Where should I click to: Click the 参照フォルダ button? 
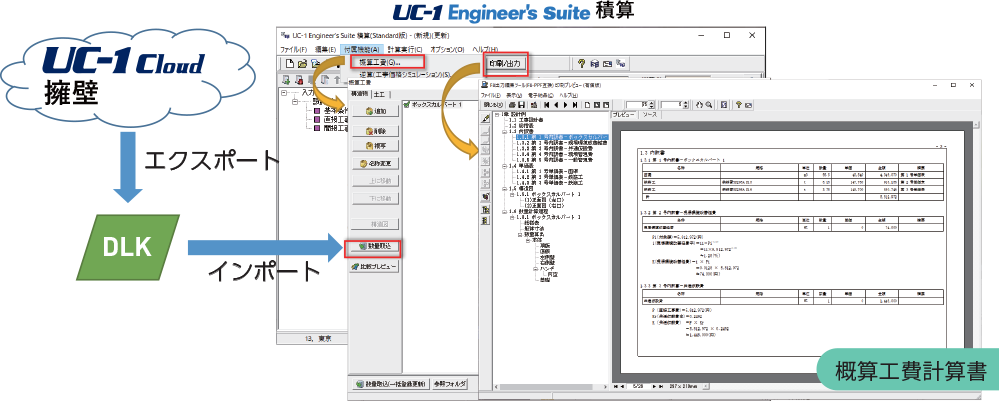click(x=450, y=384)
